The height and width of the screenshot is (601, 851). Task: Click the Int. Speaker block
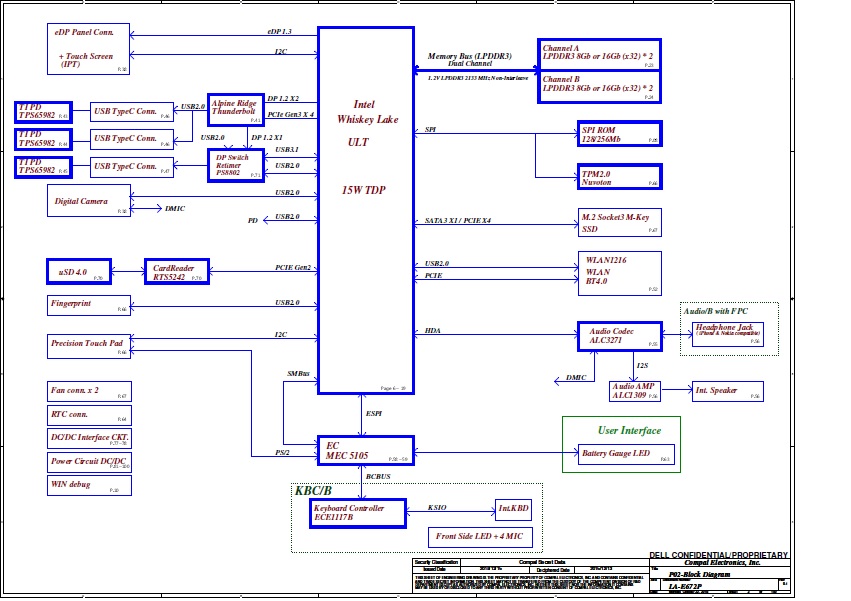727,391
